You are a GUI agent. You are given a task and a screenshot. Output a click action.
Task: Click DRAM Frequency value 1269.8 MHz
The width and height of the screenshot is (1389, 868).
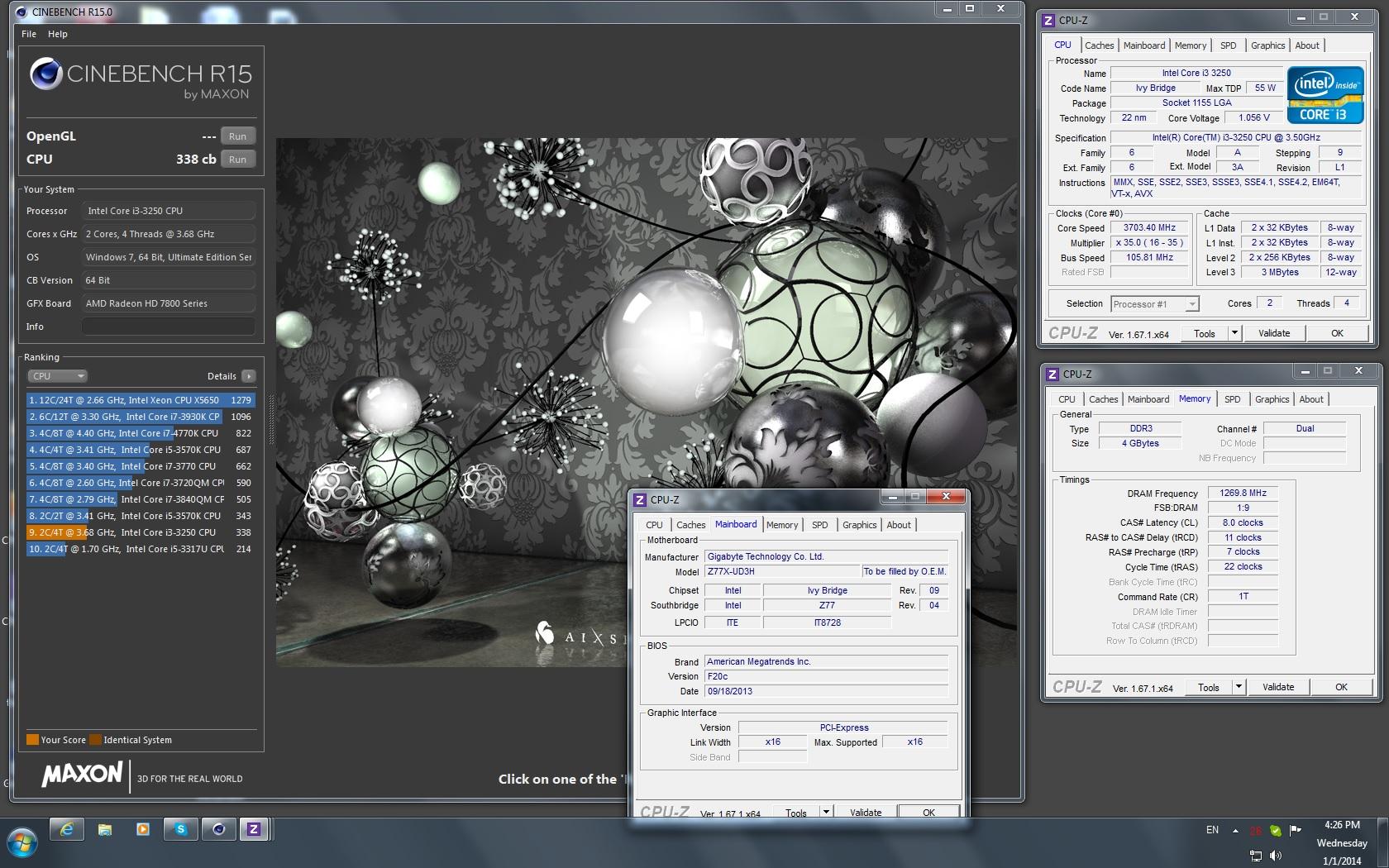pos(1243,493)
